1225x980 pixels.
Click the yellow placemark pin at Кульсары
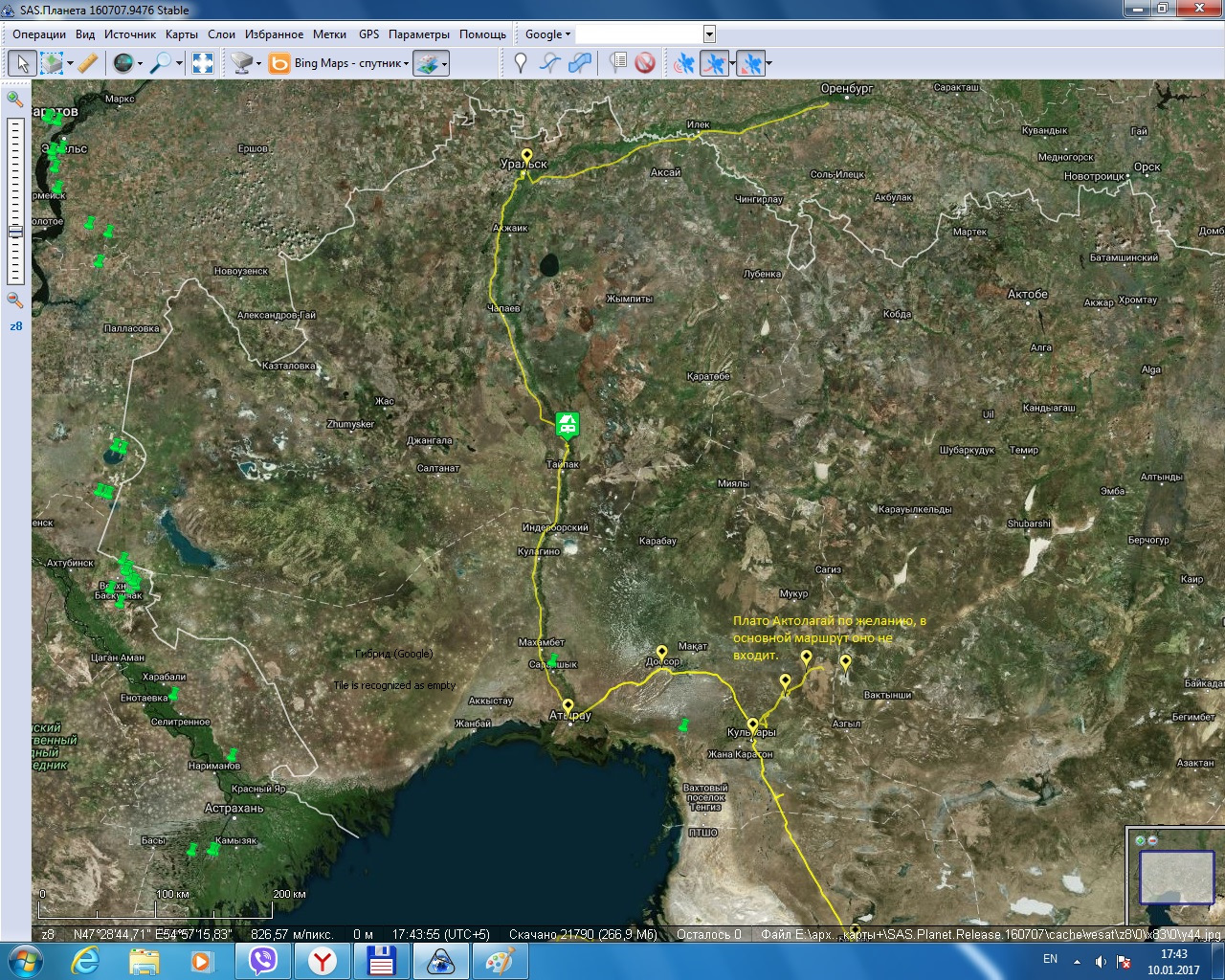coord(753,725)
